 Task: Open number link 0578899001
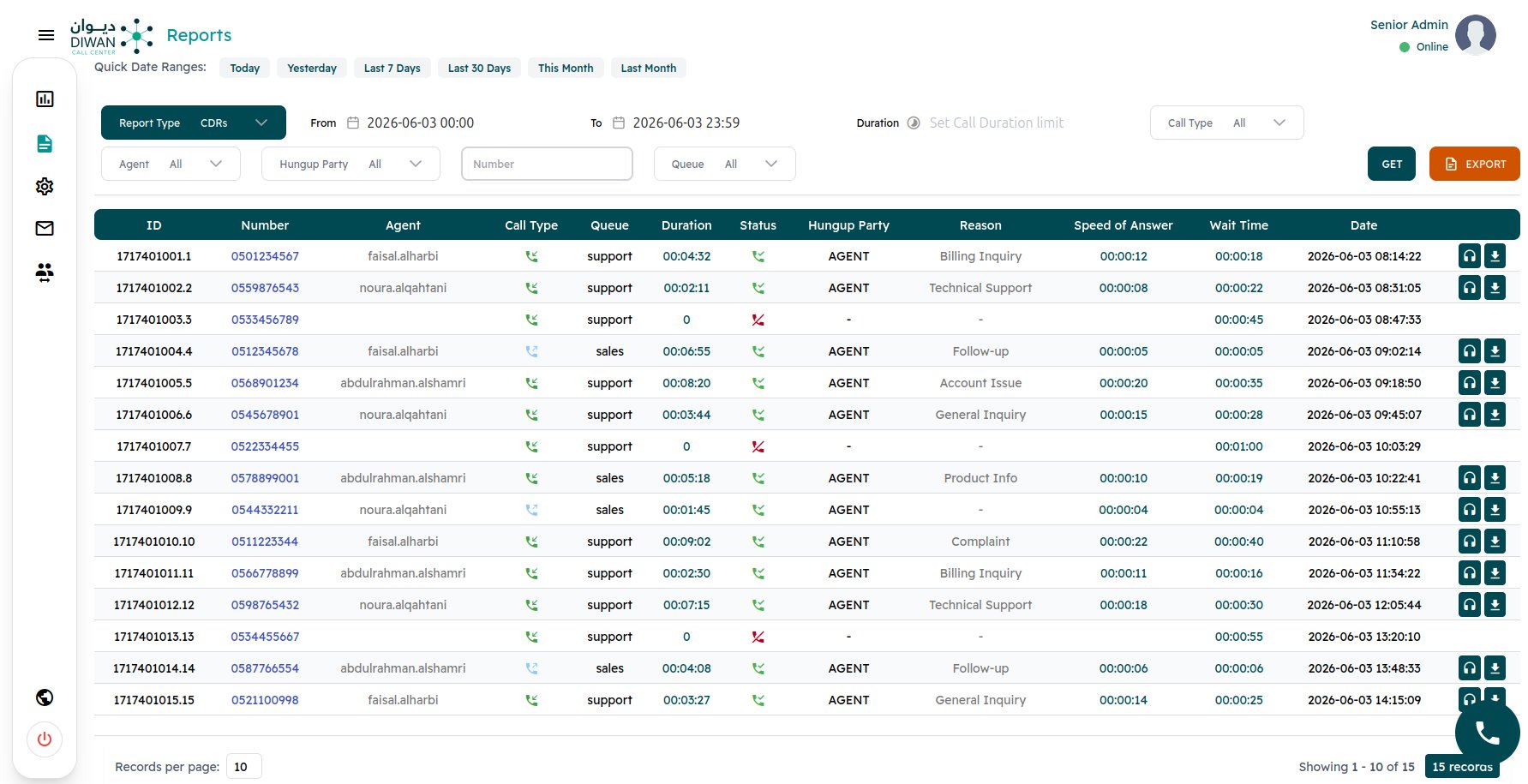pos(265,478)
